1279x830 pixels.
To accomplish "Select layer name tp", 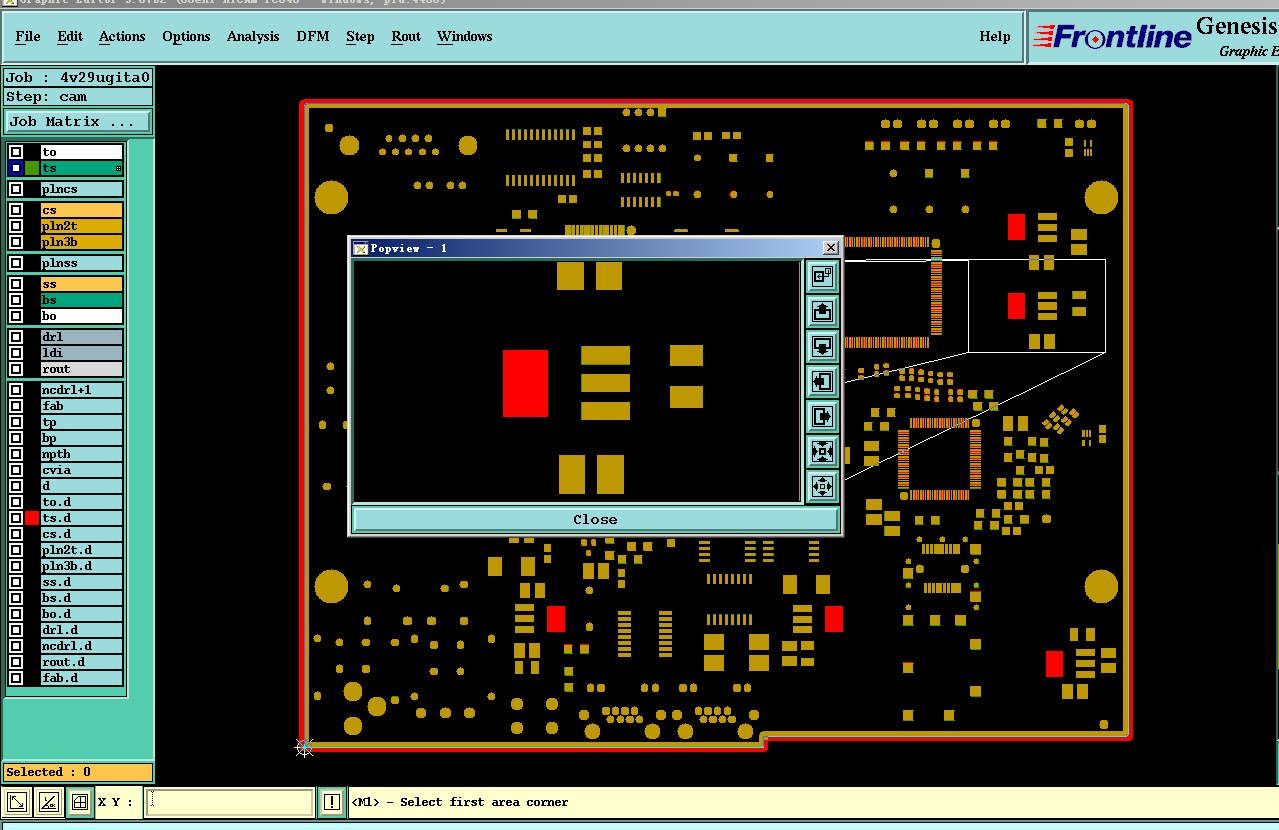I will click(82, 422).
